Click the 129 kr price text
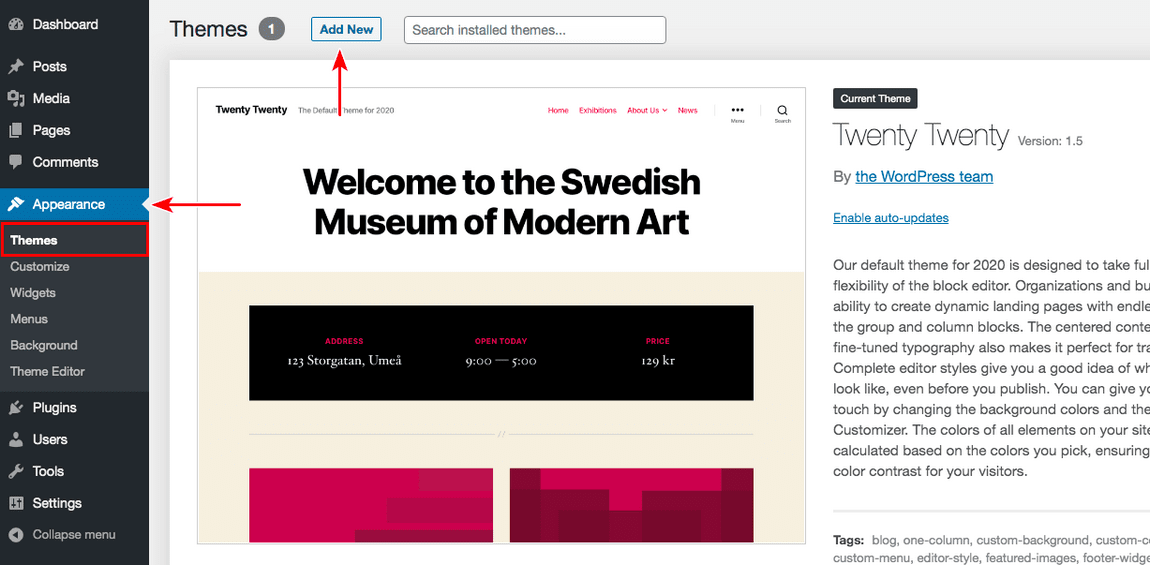Screen dimensions: 1150x565 [658, 360]
